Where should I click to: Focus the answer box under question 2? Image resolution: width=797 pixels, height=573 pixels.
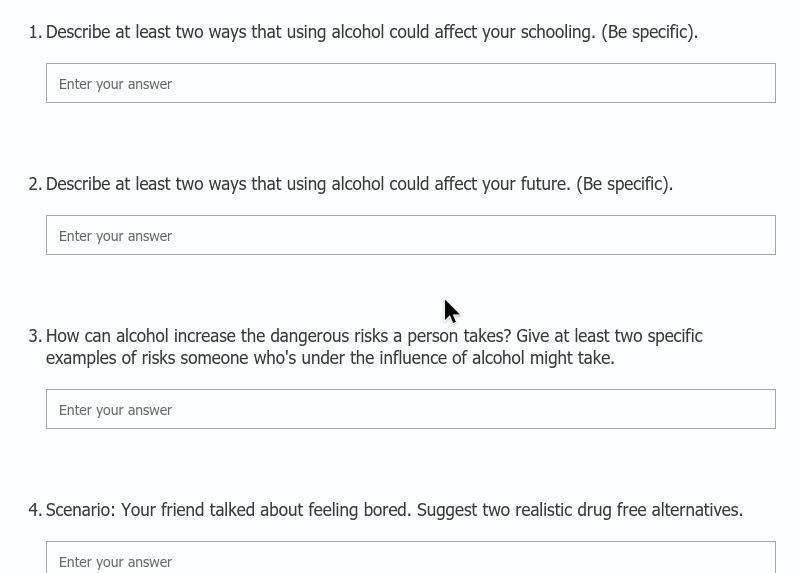point(411,235)
